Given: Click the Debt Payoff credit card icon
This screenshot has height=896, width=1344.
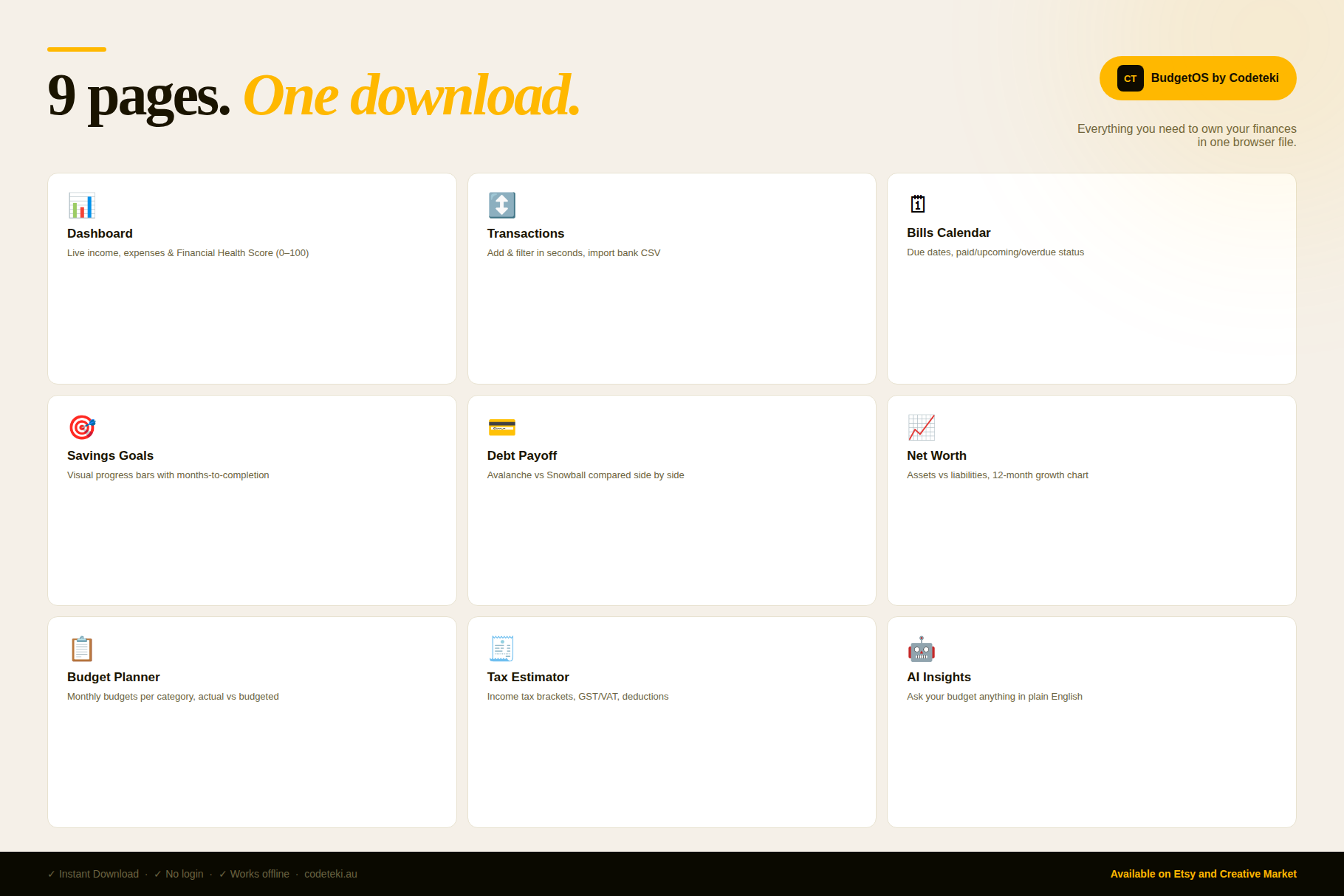Looking at the screenshot, I should pos(501,427).
